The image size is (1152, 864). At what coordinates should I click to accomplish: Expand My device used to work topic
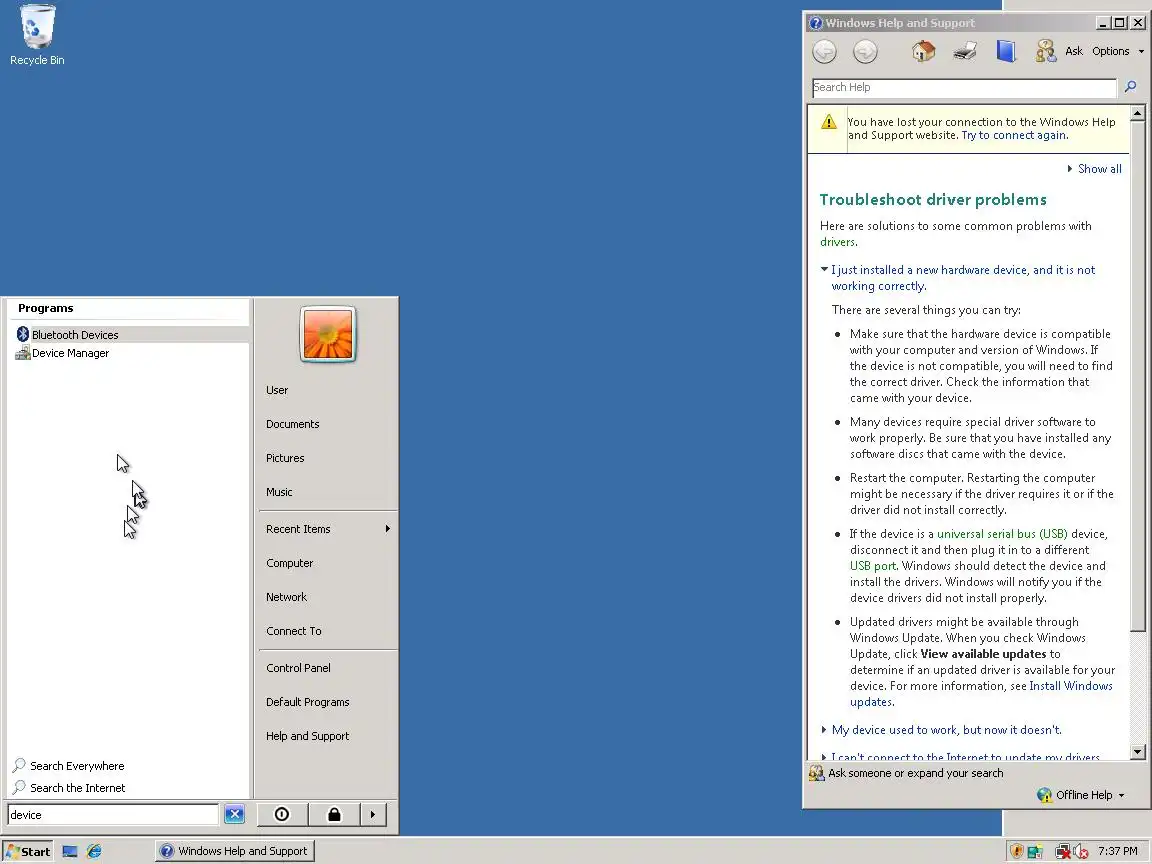click(946, 730)
